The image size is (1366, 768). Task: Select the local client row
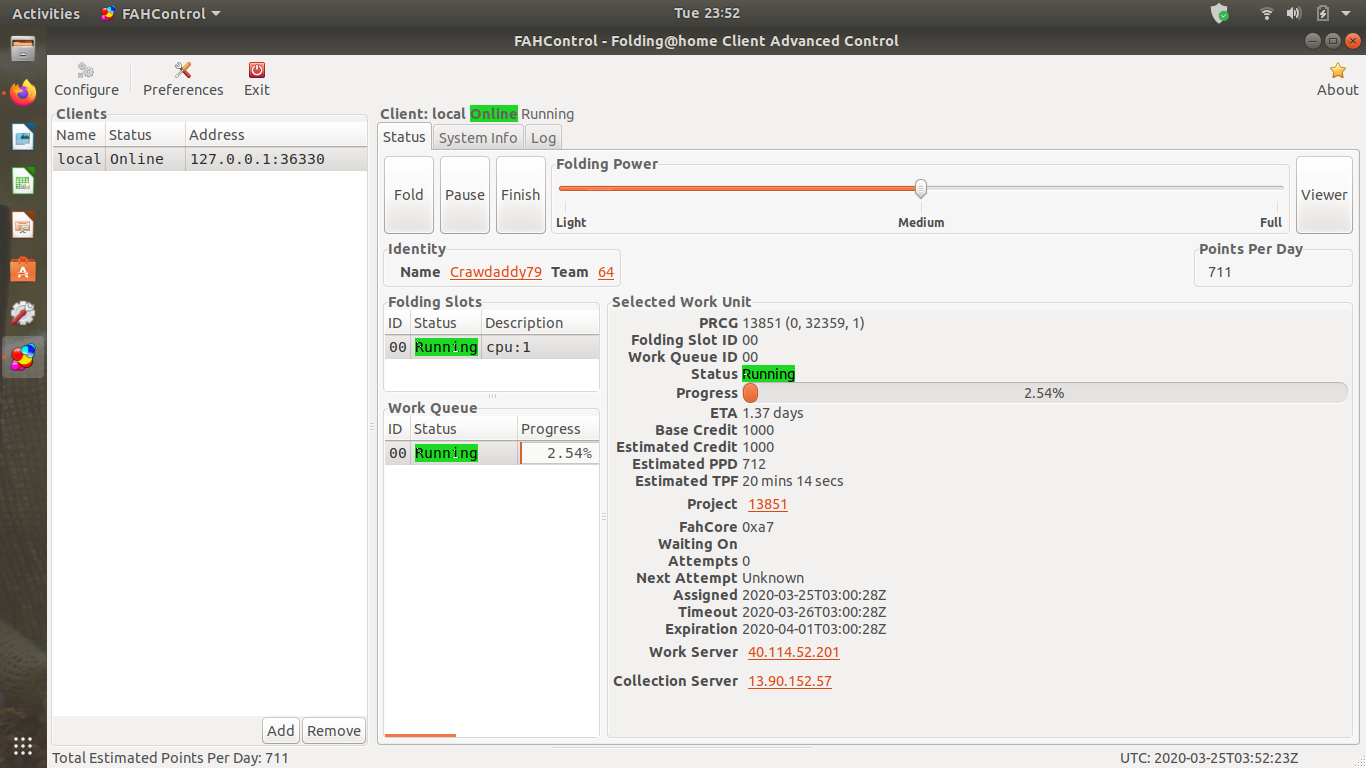pos(210,159)
